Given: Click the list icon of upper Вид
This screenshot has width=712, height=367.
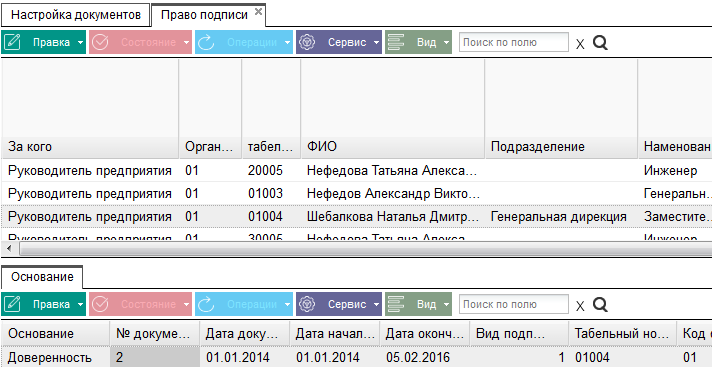Looking at the screenshot, I should pos(396,42).
